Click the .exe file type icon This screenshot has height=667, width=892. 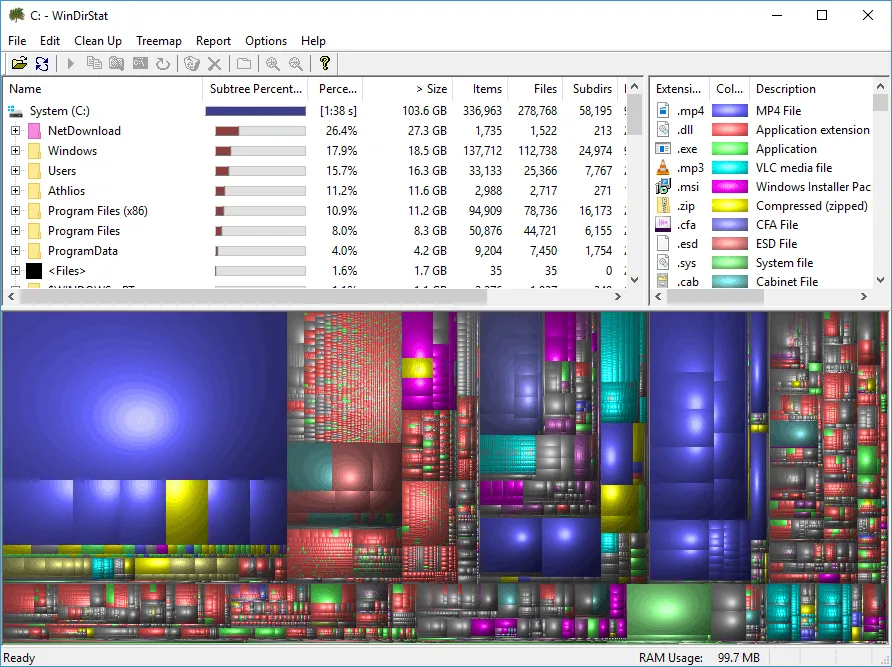coord(663,149)
